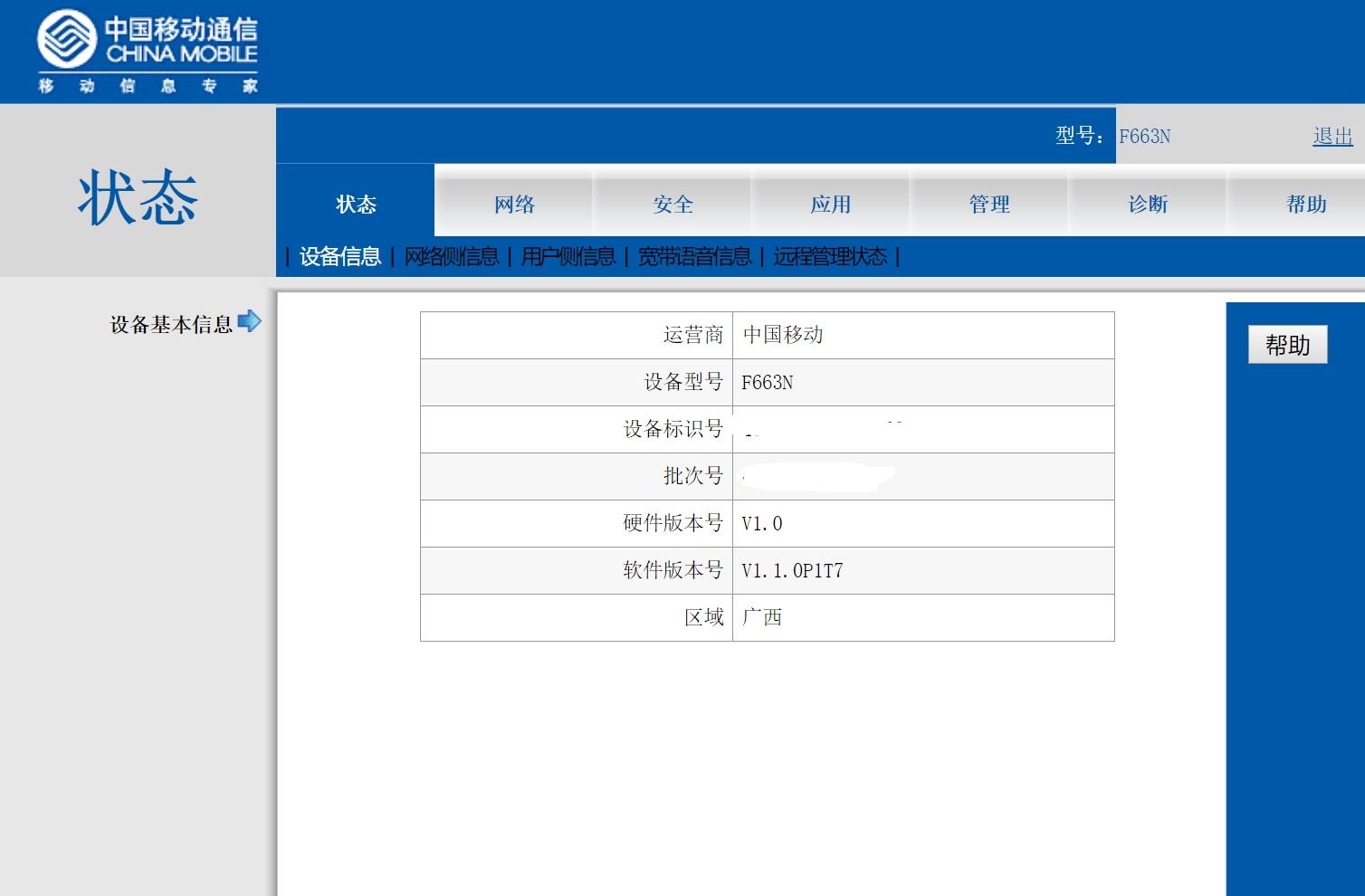This screenshot has width=1365, height=896.
Task: Open the 管理 section
Action: [989, 205]
